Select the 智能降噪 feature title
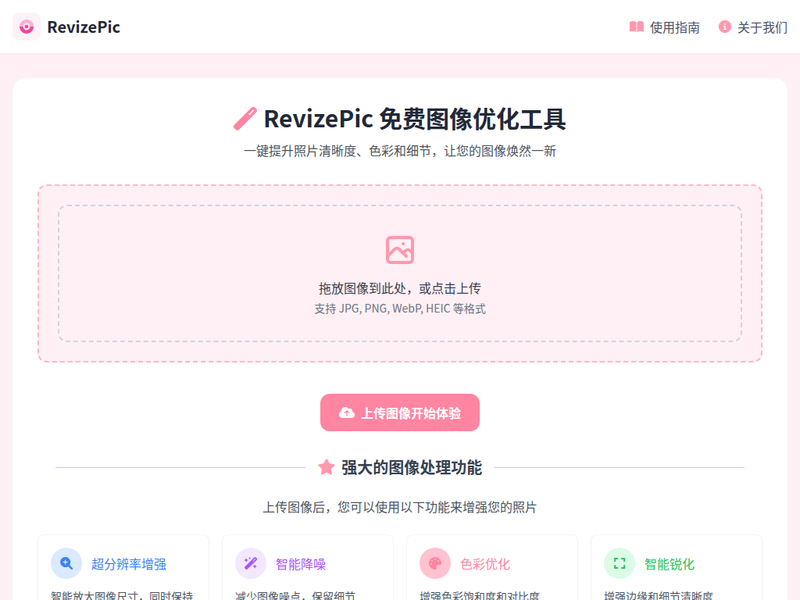The image size is (800, 600). [x=301, y=564]
